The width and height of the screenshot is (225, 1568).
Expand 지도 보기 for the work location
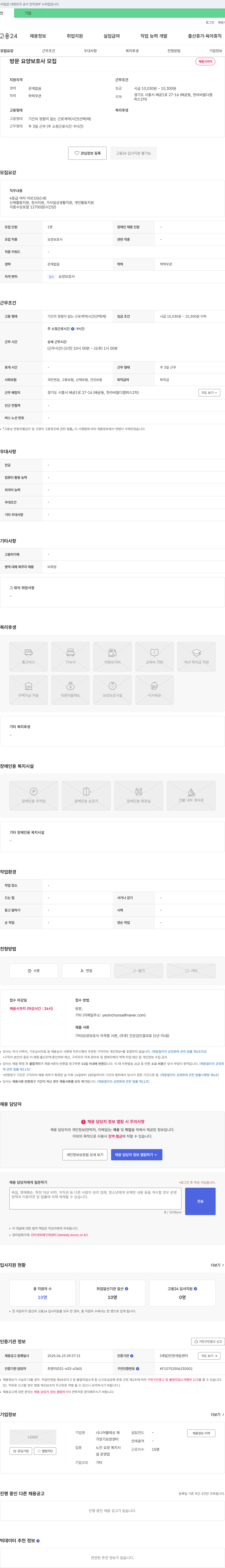tap(209, 393)
